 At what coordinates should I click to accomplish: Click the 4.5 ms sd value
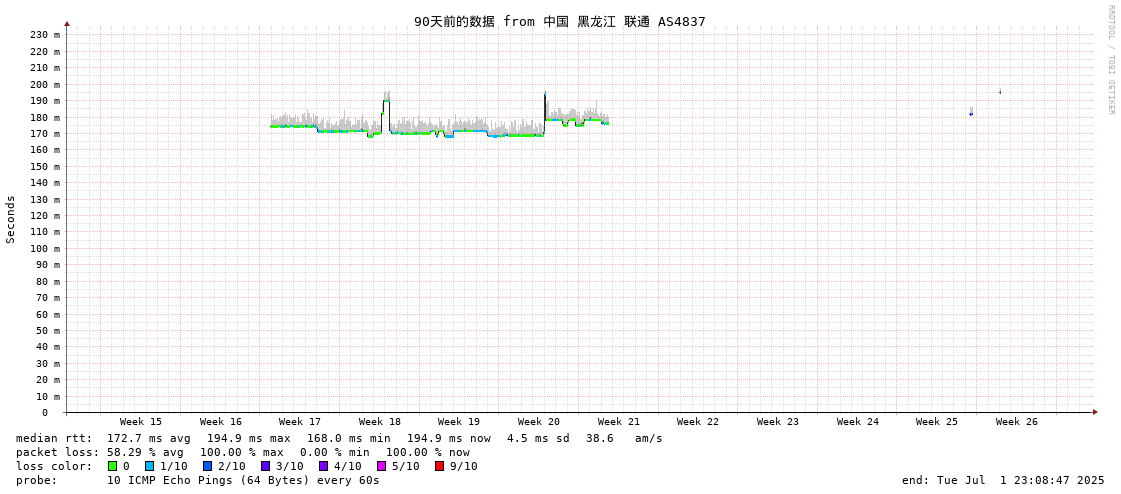pos(538,438)
